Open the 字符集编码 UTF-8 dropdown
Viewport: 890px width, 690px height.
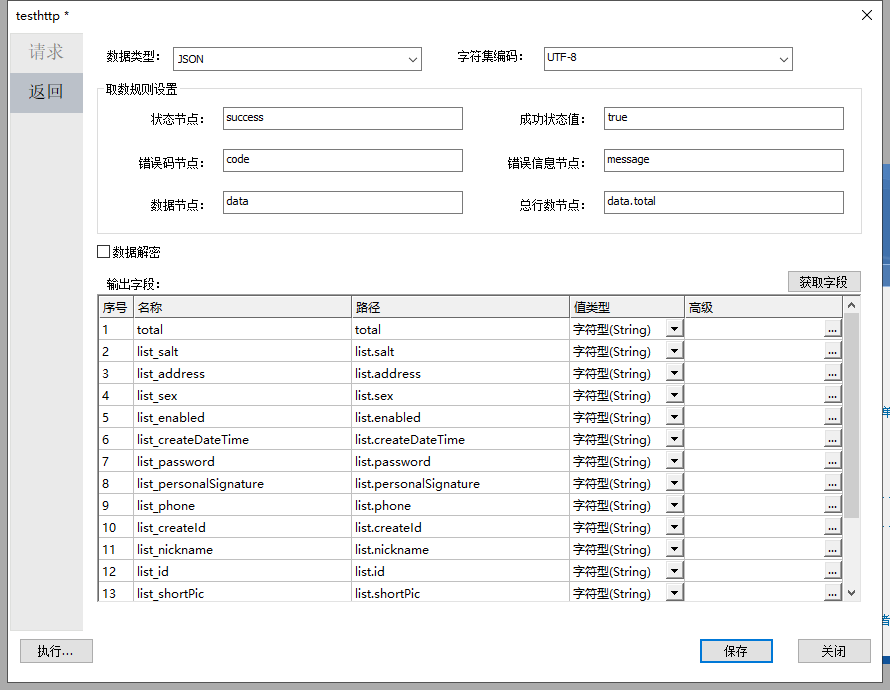click(x=784, y=59)
